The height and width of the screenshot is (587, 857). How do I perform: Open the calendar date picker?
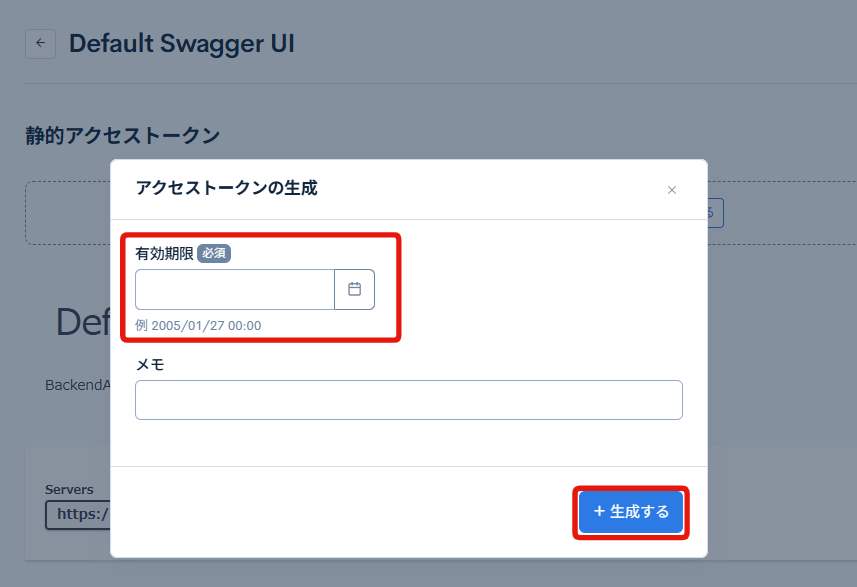pyautogui.click(x=354, y=289)
